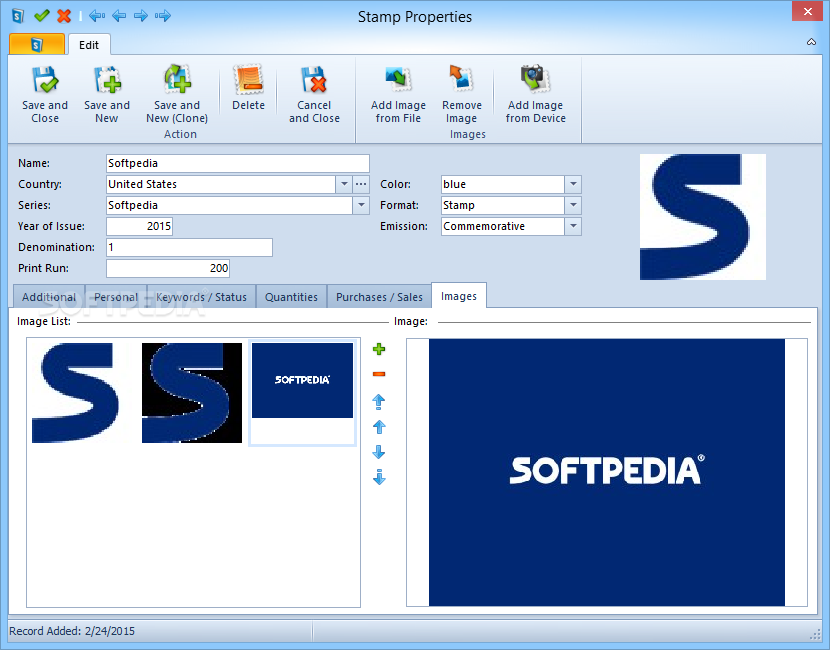The width and height of the screenshot is (830, 650).
Task: Click the Year of Issue field
Action: click(139, 227)
